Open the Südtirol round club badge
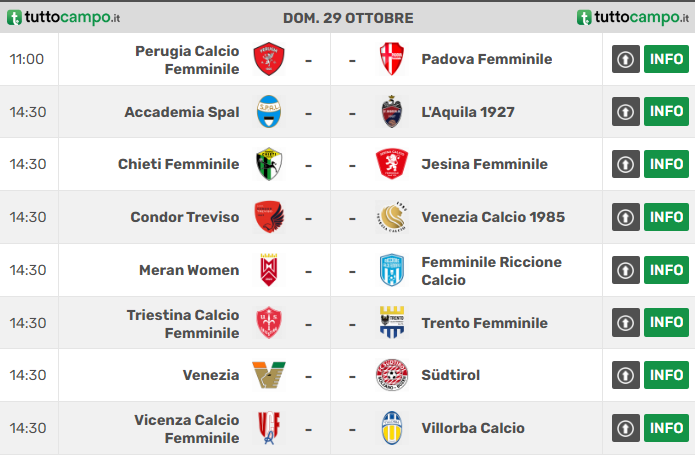This screenshot has width=695, height=457. 392,375
